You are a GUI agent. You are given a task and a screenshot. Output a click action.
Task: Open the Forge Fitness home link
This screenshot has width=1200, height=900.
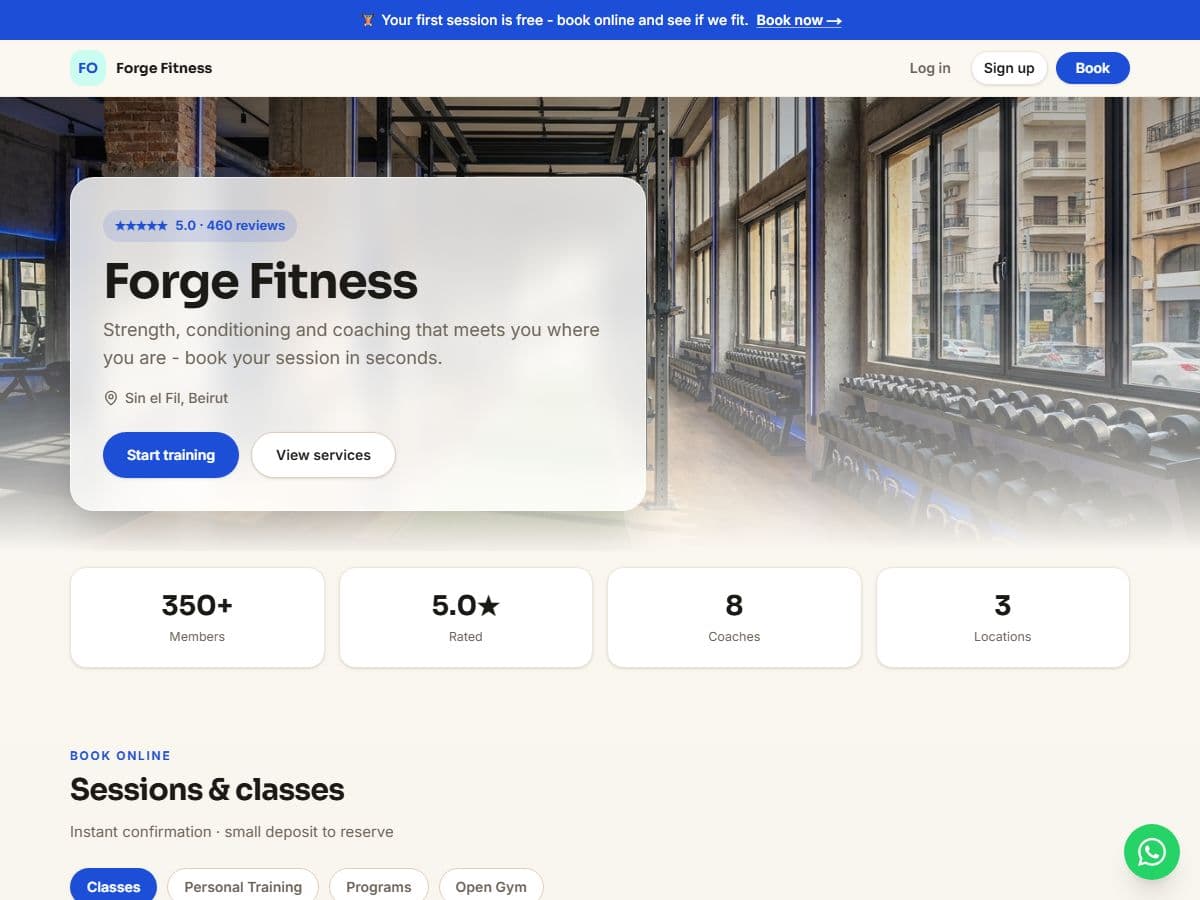coord(141,68)
